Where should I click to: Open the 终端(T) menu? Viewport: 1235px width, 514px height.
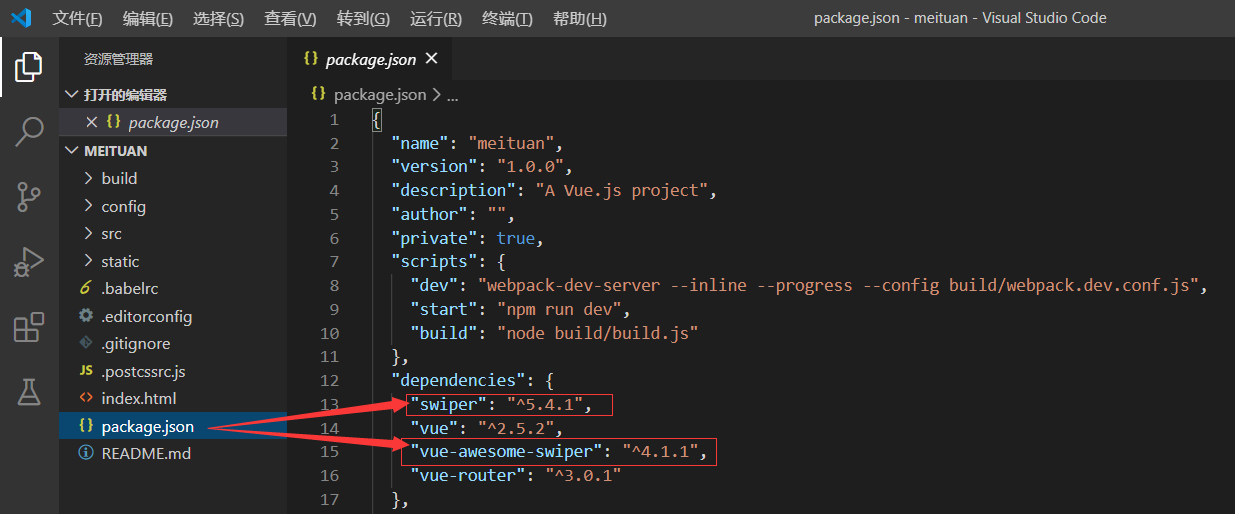pyautogui.click(x=507, y=19)
